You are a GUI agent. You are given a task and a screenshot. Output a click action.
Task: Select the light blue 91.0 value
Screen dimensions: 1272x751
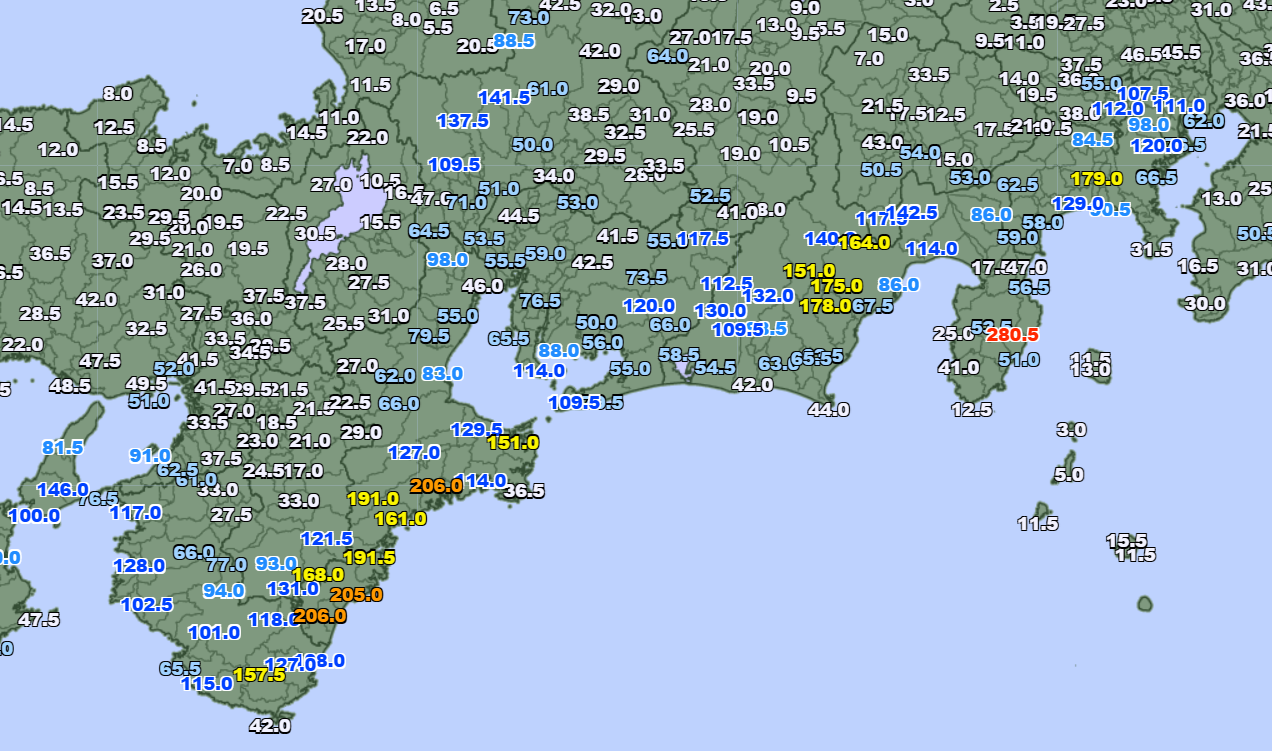[151, 455]
